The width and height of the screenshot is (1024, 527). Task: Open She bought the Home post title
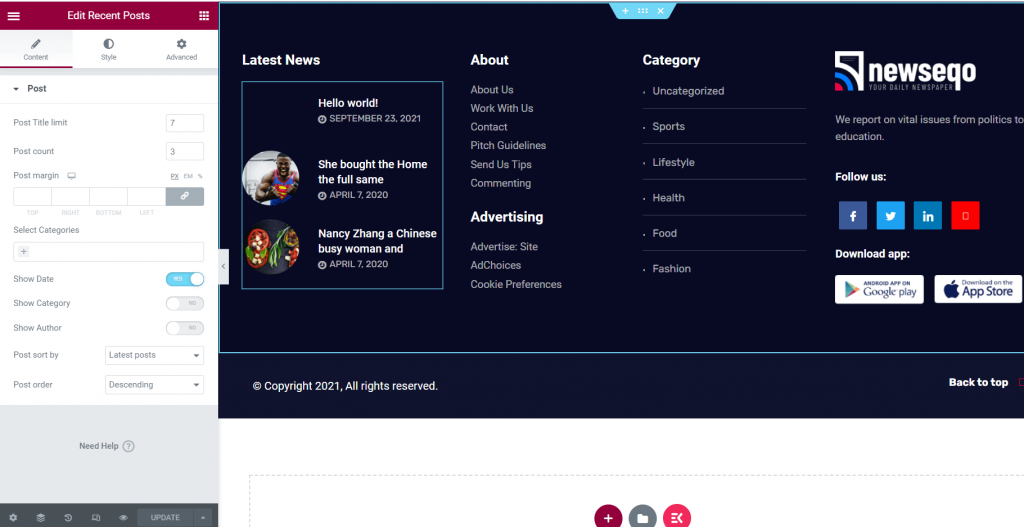[372, 172]
